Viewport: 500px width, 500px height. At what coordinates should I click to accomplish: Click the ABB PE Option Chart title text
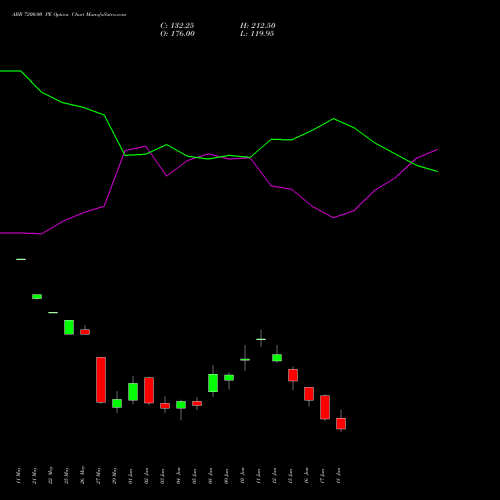point(69,15)
